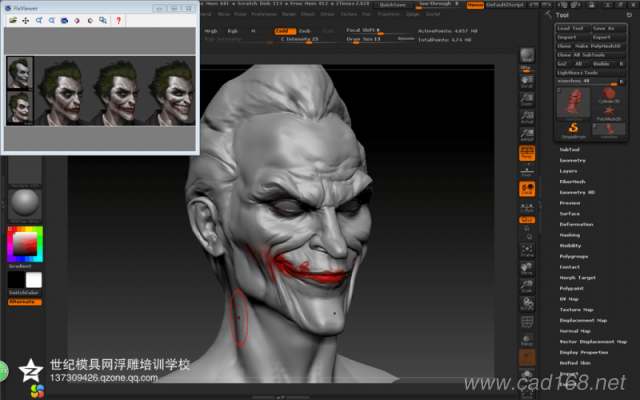
Task: Toggle PolyF wireframe display
Action: [527, 322]
